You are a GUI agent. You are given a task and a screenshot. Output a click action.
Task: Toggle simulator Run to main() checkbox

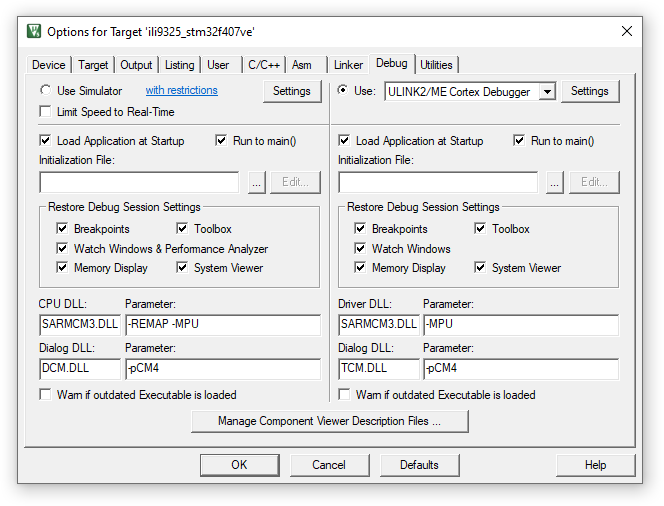pos(221,140)
